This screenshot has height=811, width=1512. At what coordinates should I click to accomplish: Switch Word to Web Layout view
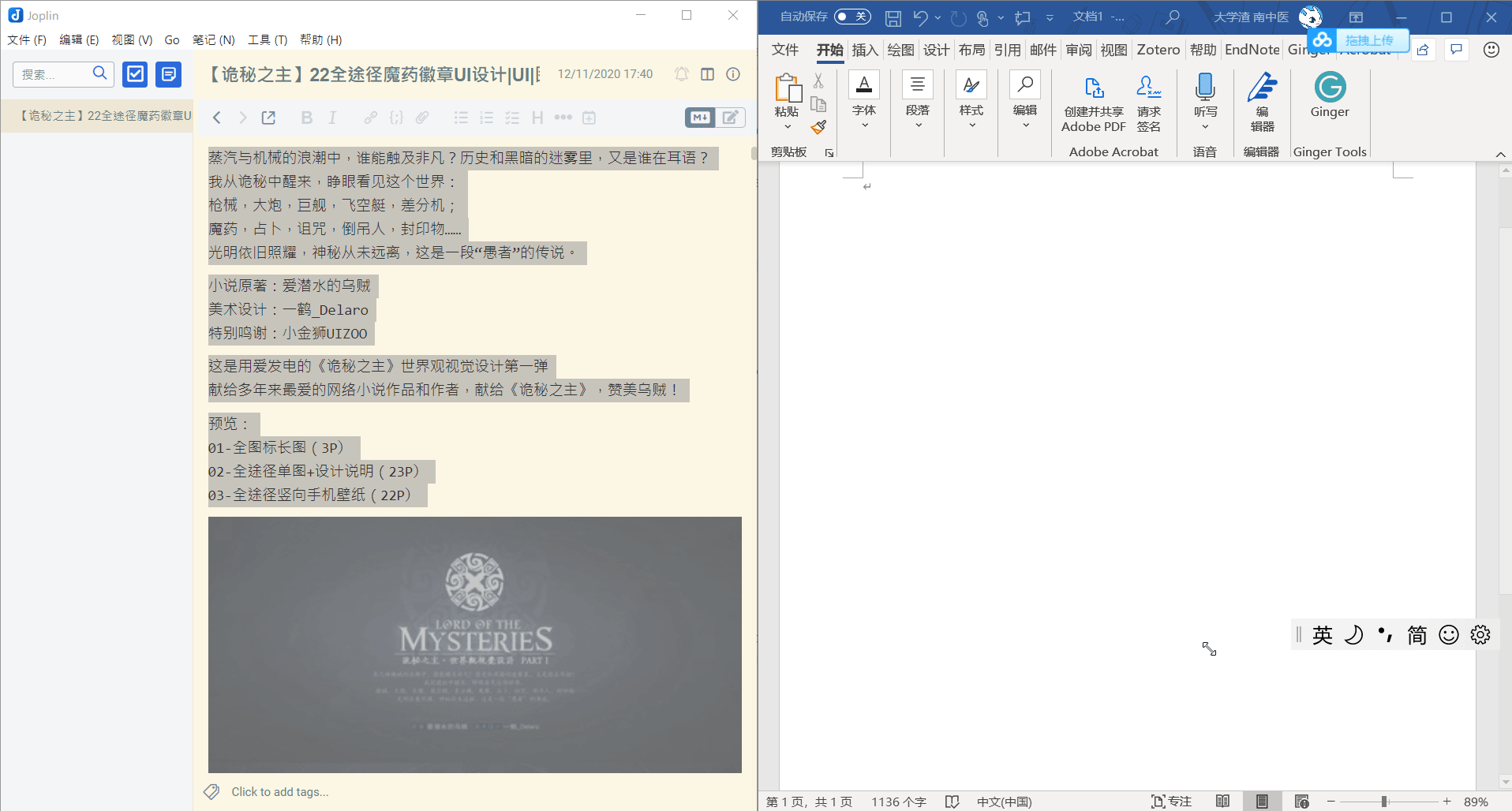1302,802
